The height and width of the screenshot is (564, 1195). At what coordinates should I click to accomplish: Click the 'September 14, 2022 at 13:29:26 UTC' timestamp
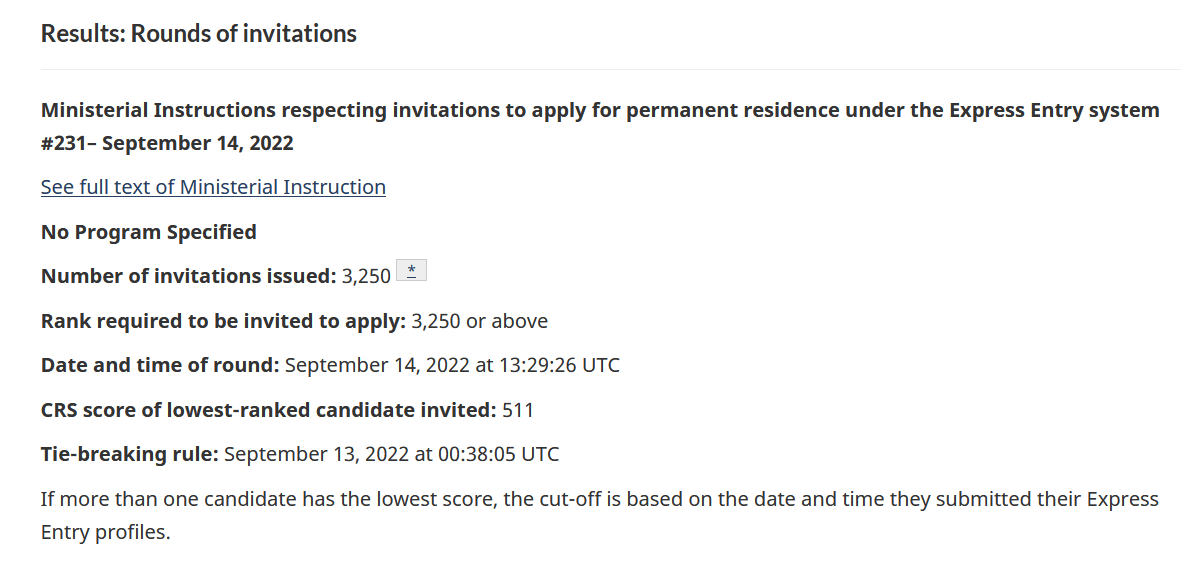click(452, 365)
